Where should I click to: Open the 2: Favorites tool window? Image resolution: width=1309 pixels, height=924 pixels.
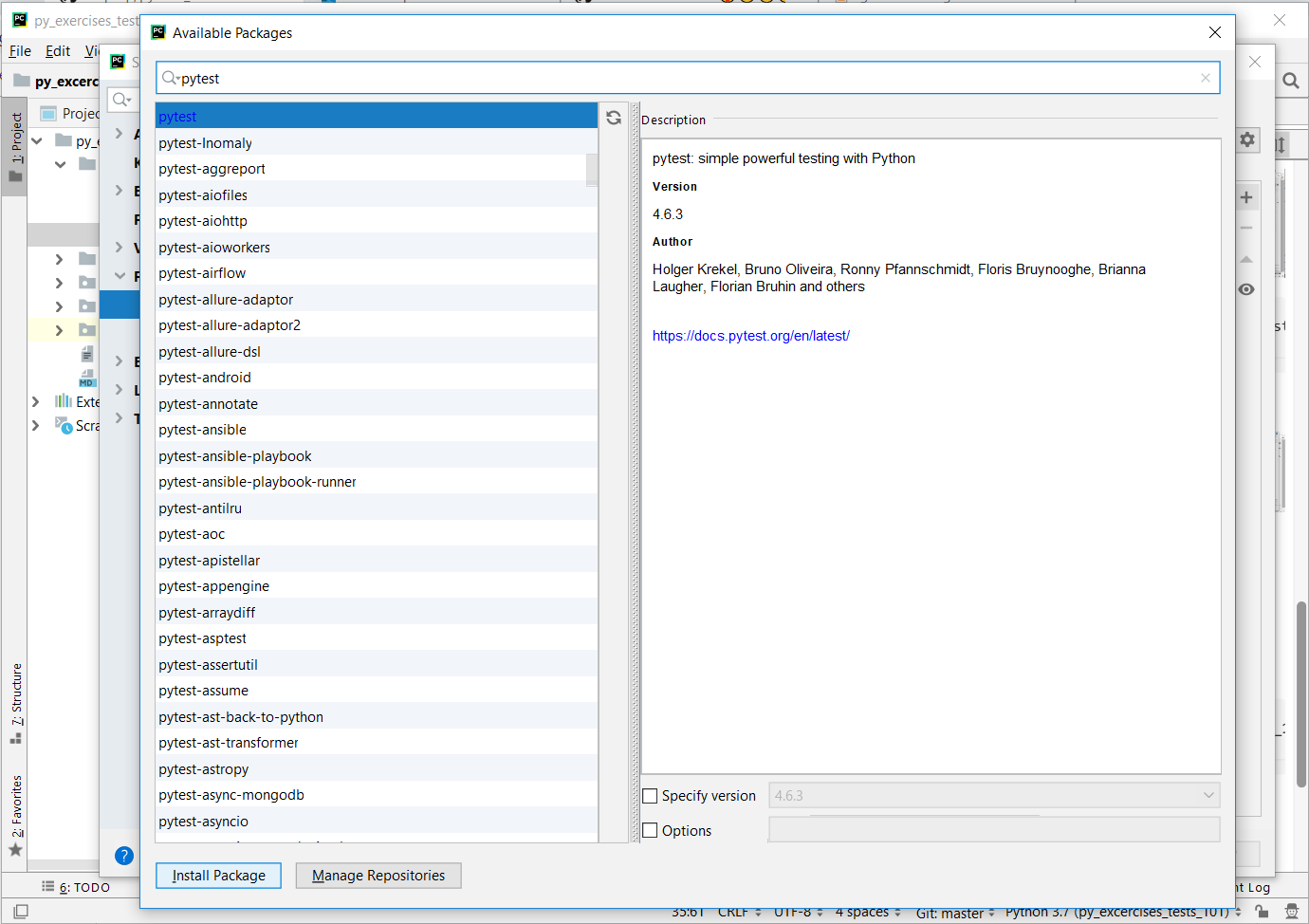(16, 816)
